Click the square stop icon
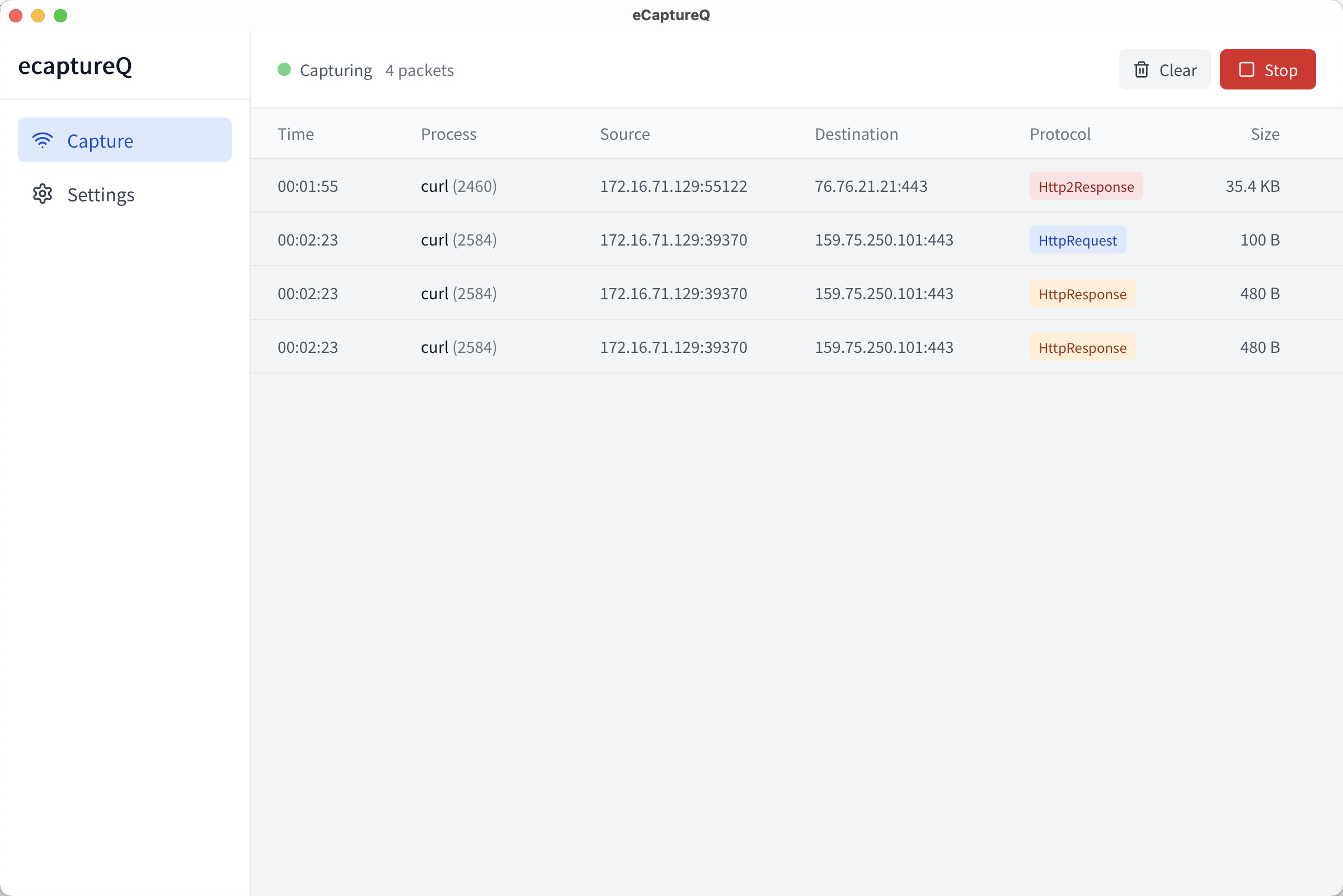Image resolution: width=1343 pixels, height=896 pixels. (1246, 70)
